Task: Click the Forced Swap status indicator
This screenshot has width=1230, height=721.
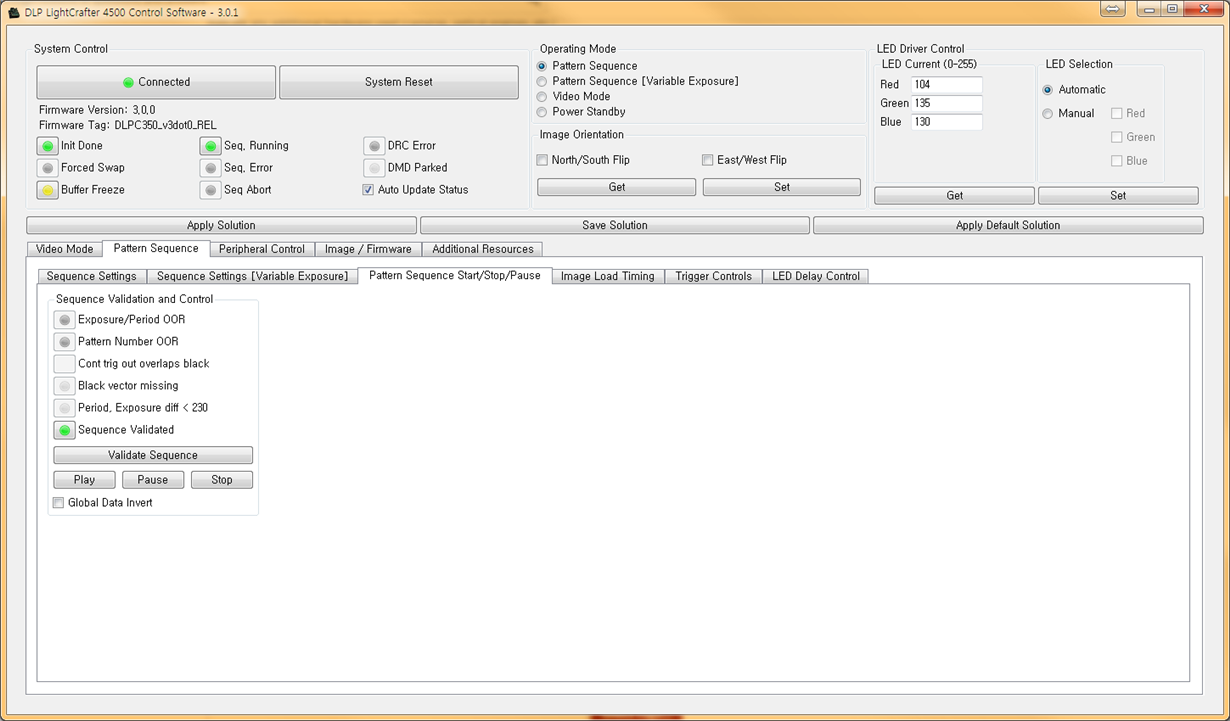Action: (x=47, y=168)
